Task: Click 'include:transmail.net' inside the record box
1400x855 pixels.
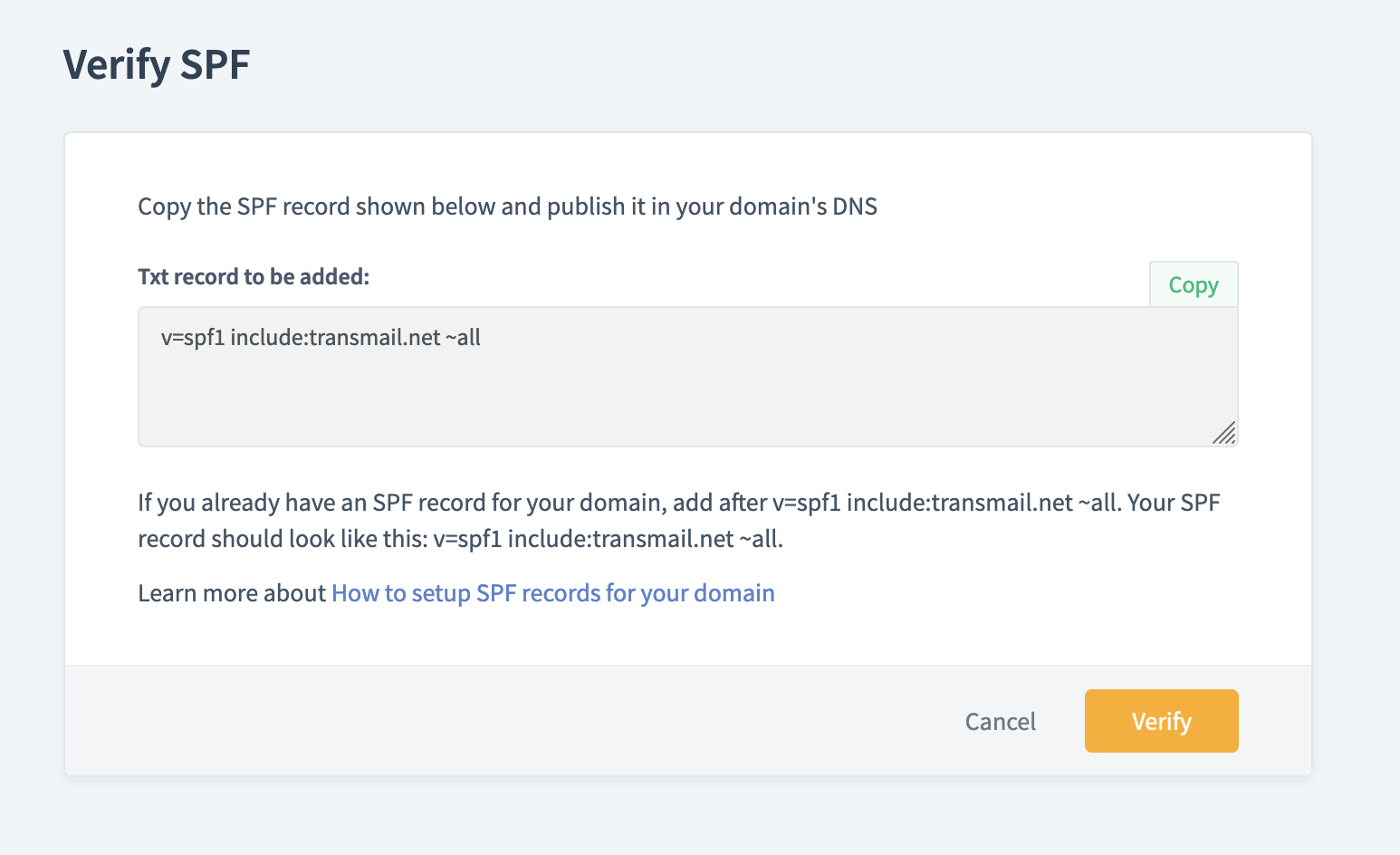Action: pos(335,338)
